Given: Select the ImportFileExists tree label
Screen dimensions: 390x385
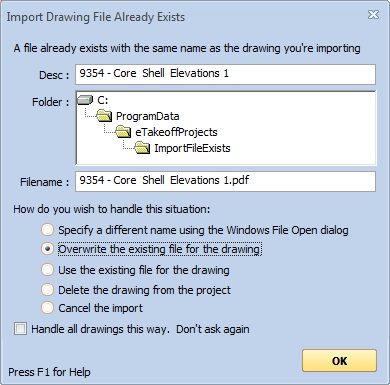Looking at the screenshot, I should tap(192, 148).
